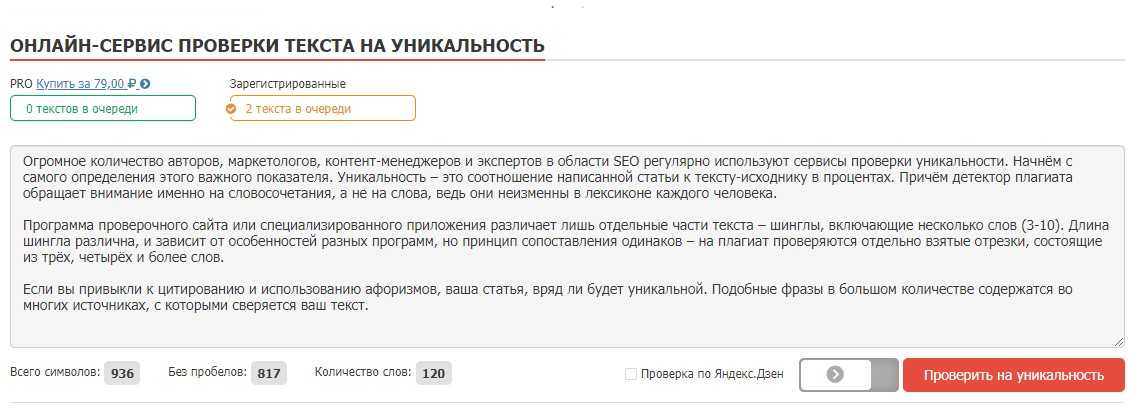This screenshot has width=1130, height=410.
Task: Click the 120 word count badge
Action: coord(433,374)
